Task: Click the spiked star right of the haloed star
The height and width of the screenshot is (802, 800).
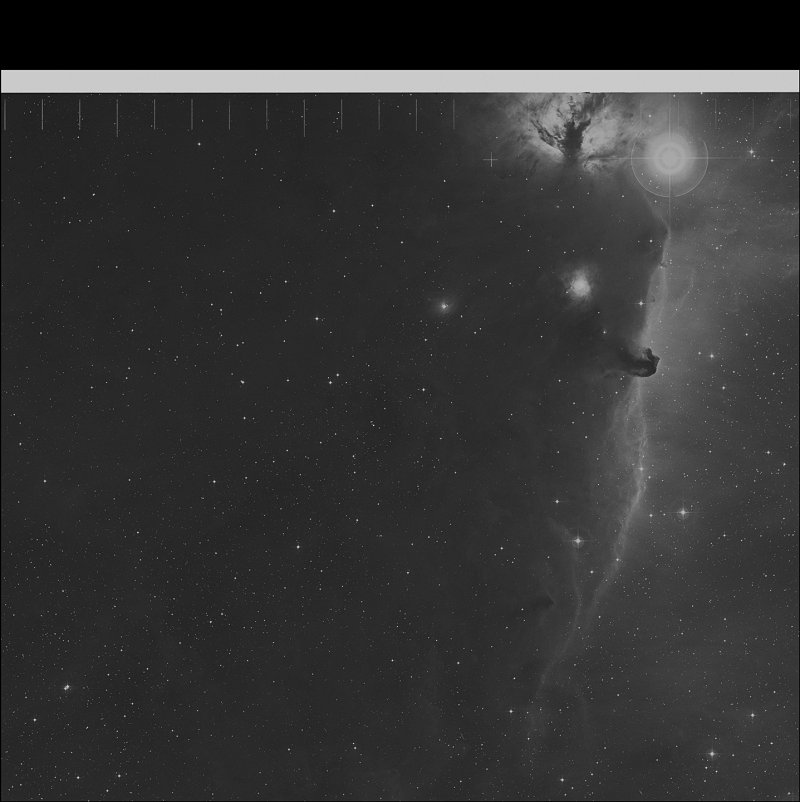Action: (750, 153)
